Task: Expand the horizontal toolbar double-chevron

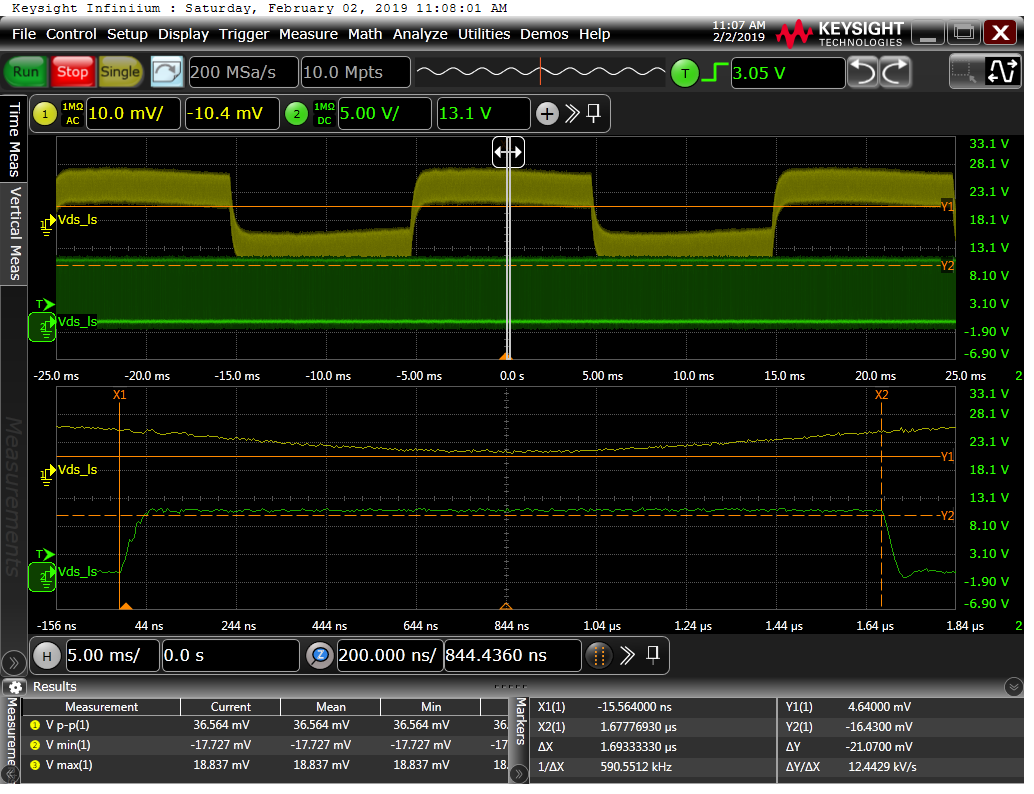Action: point(628,656)
